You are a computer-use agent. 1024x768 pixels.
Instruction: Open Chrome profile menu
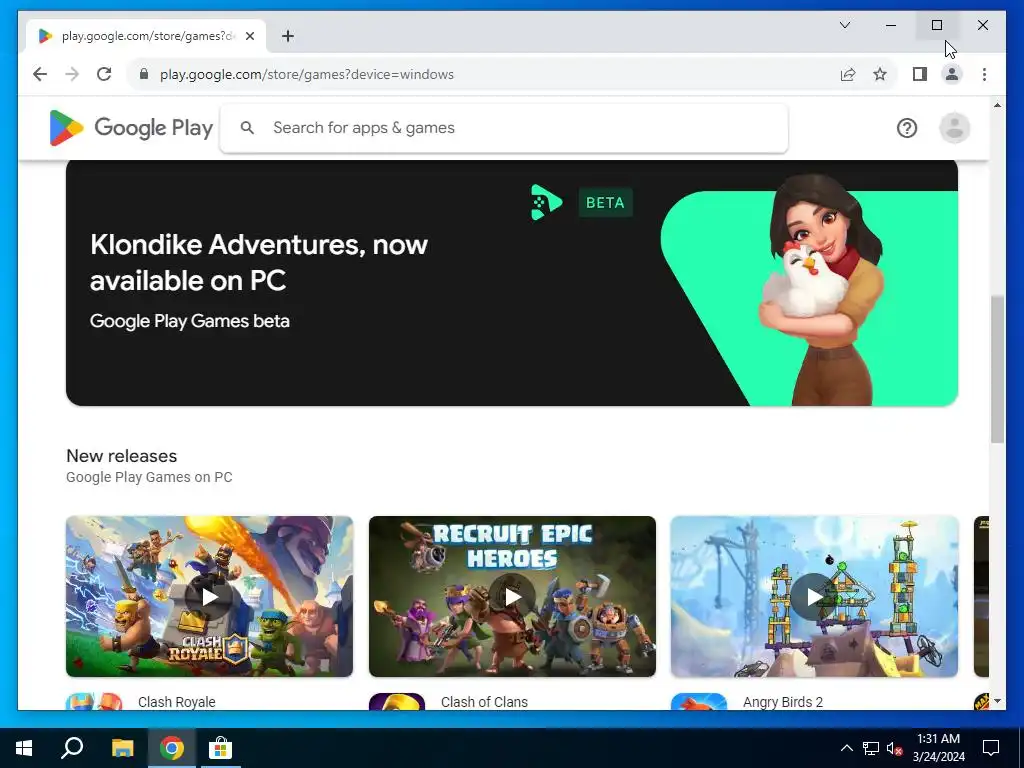pos(952,74)
